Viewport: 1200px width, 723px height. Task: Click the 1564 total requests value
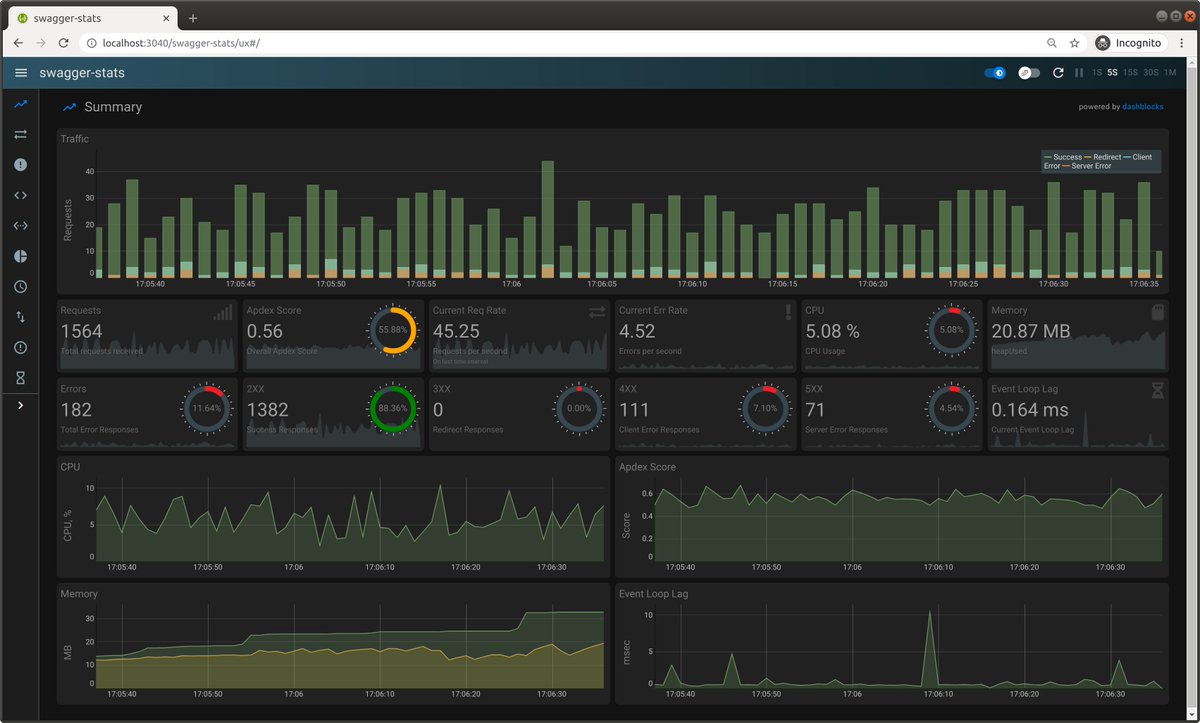82,331
